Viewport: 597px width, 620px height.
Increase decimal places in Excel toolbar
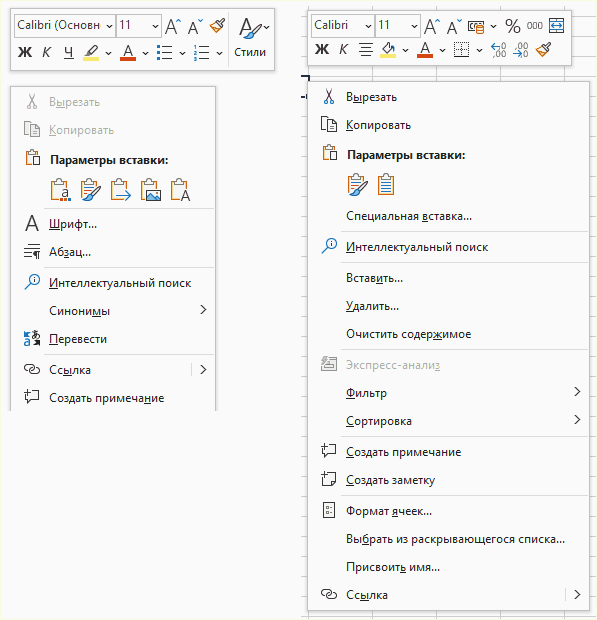pyautogui.click(x=499, y=50)
